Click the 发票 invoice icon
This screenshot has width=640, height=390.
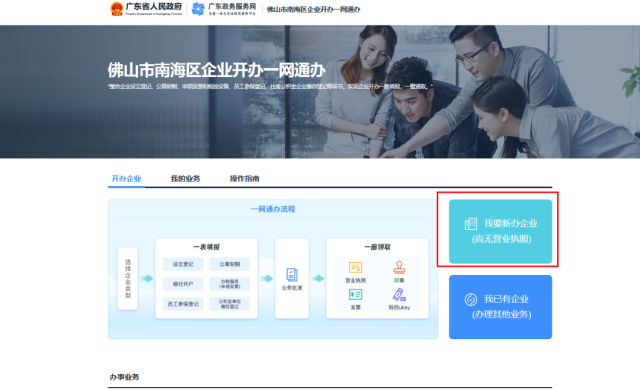click(356, 295)
